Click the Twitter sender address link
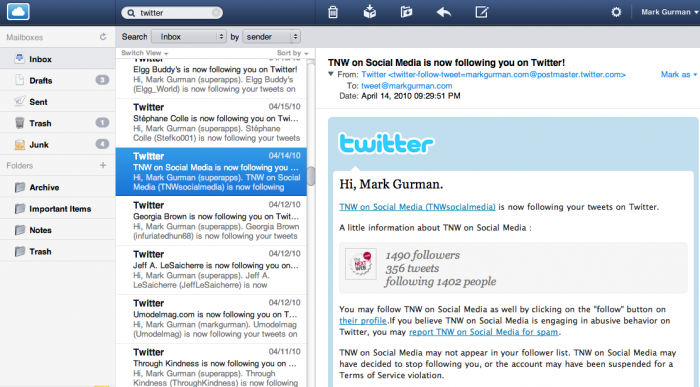700x387 pixels. tap(493, 75)
